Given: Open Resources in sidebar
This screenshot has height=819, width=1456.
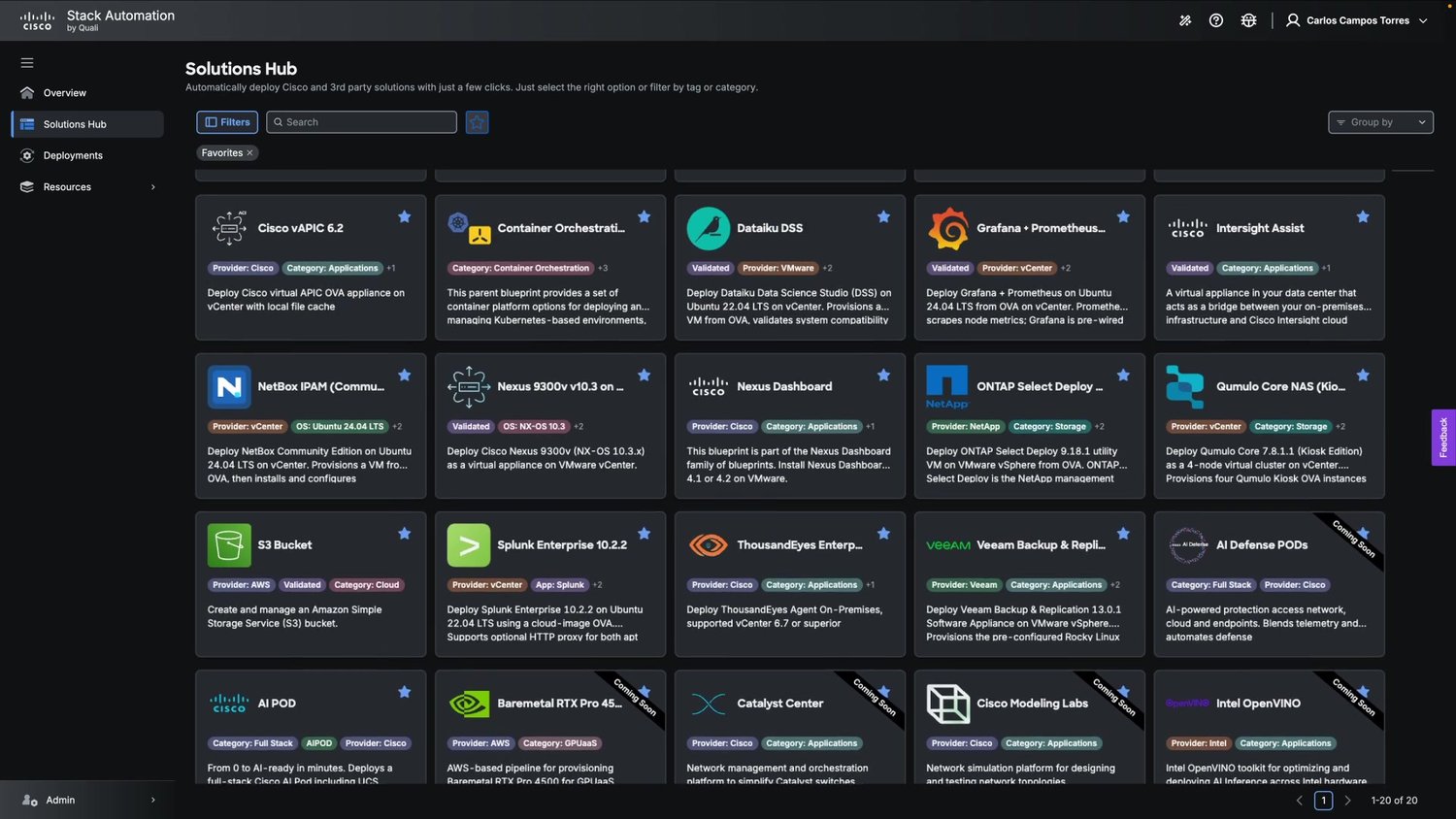Looking at the screenshot, I should pyautogui.click(x=87, y=187).
